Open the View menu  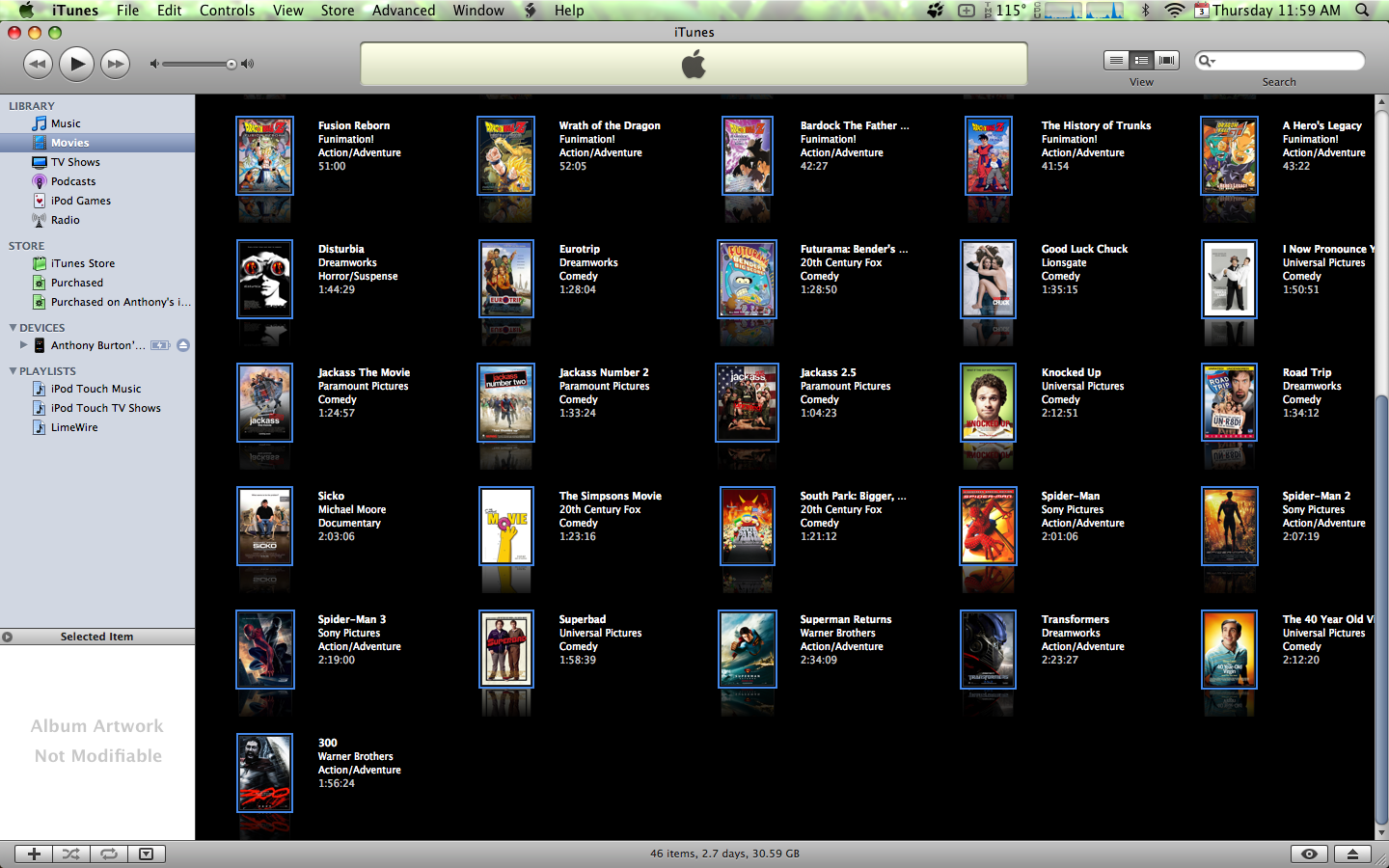point(287,11)
